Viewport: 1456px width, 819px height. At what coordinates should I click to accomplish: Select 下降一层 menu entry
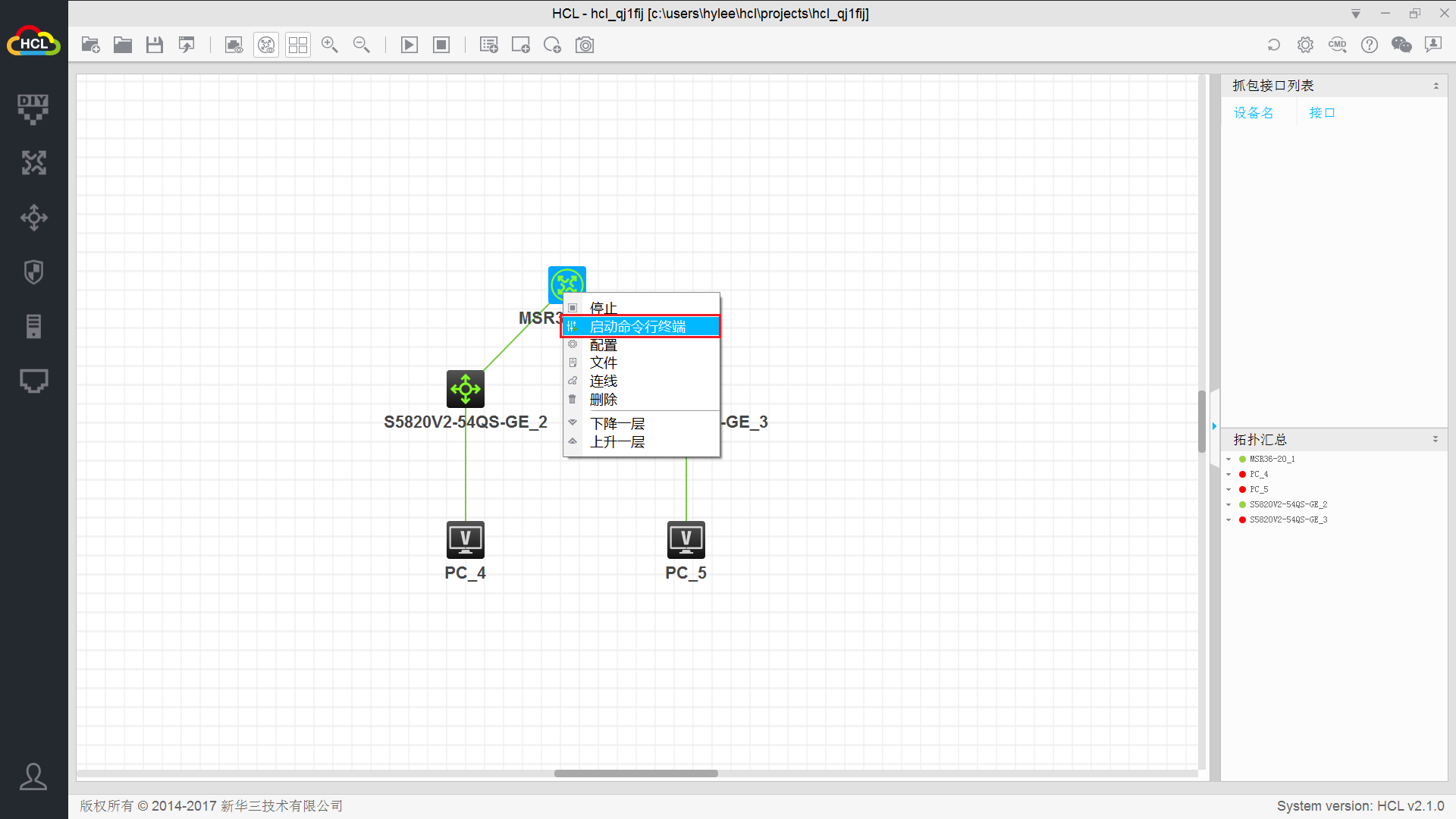642,424
